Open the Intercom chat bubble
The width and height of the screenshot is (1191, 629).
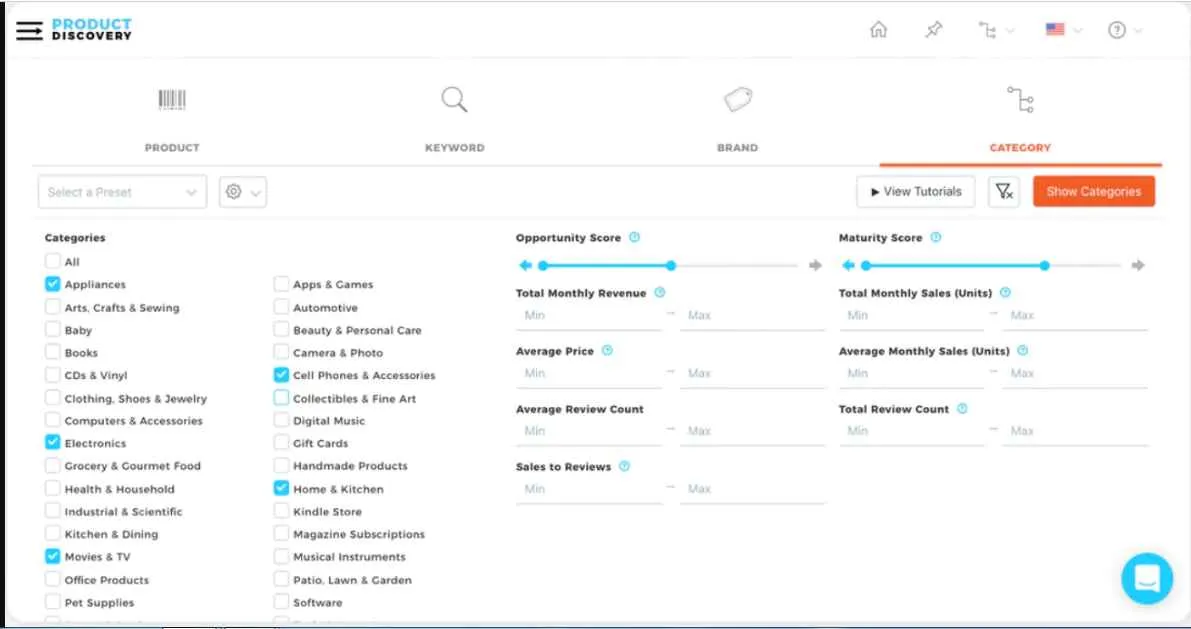1146,579
